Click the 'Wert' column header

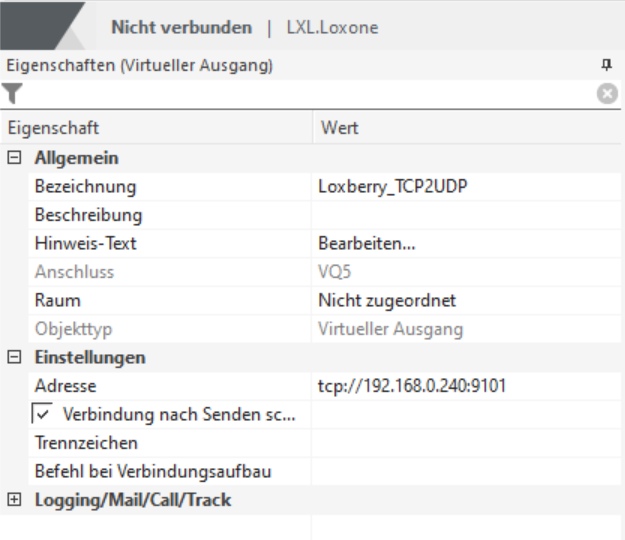point(340,128)
